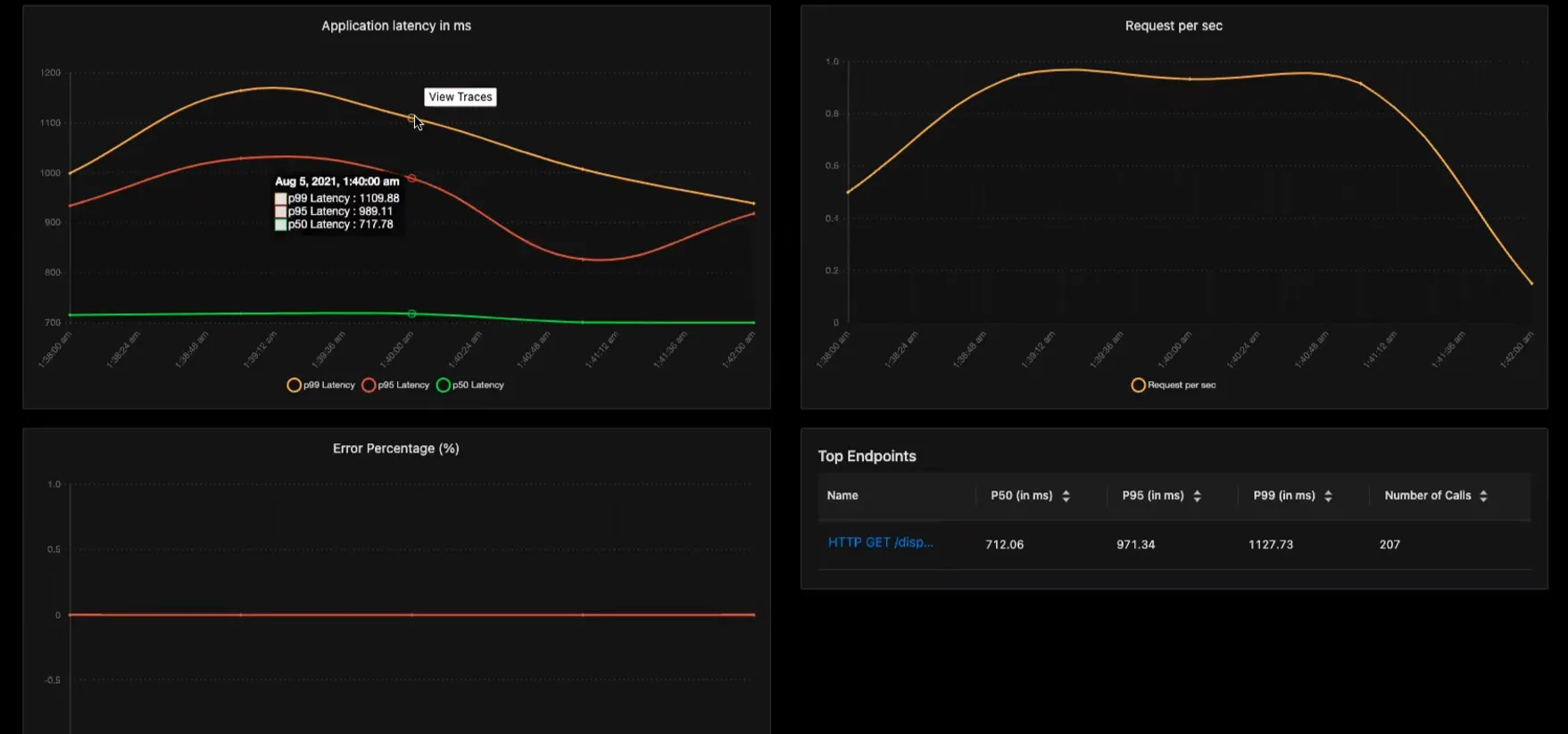Toggle the Request per sec legend series
Screen dimensions: 1568x734
click(x=1174, y=385)
